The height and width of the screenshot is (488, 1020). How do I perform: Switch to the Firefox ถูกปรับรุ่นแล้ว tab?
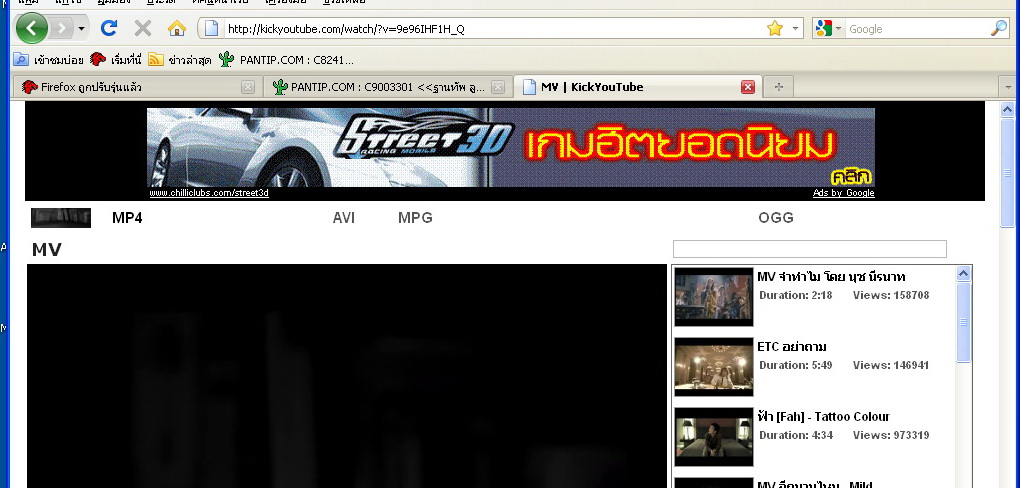coord(136,87)
